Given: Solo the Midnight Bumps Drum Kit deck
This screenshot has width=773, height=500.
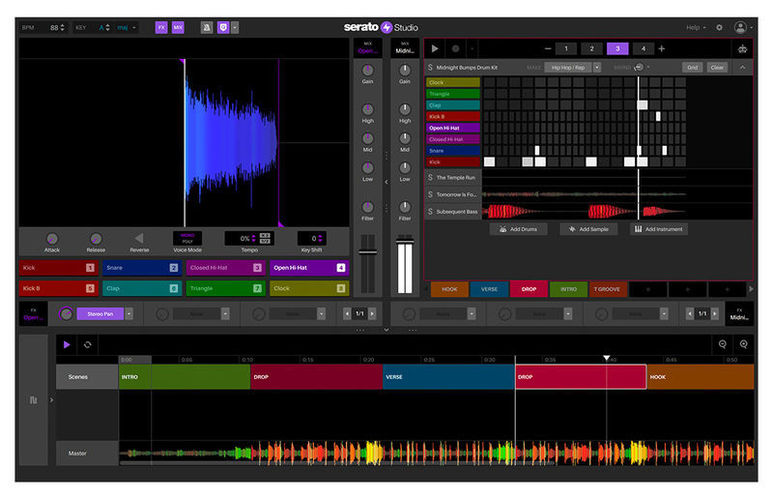Looking at the screenshot, I should [430, 68].
